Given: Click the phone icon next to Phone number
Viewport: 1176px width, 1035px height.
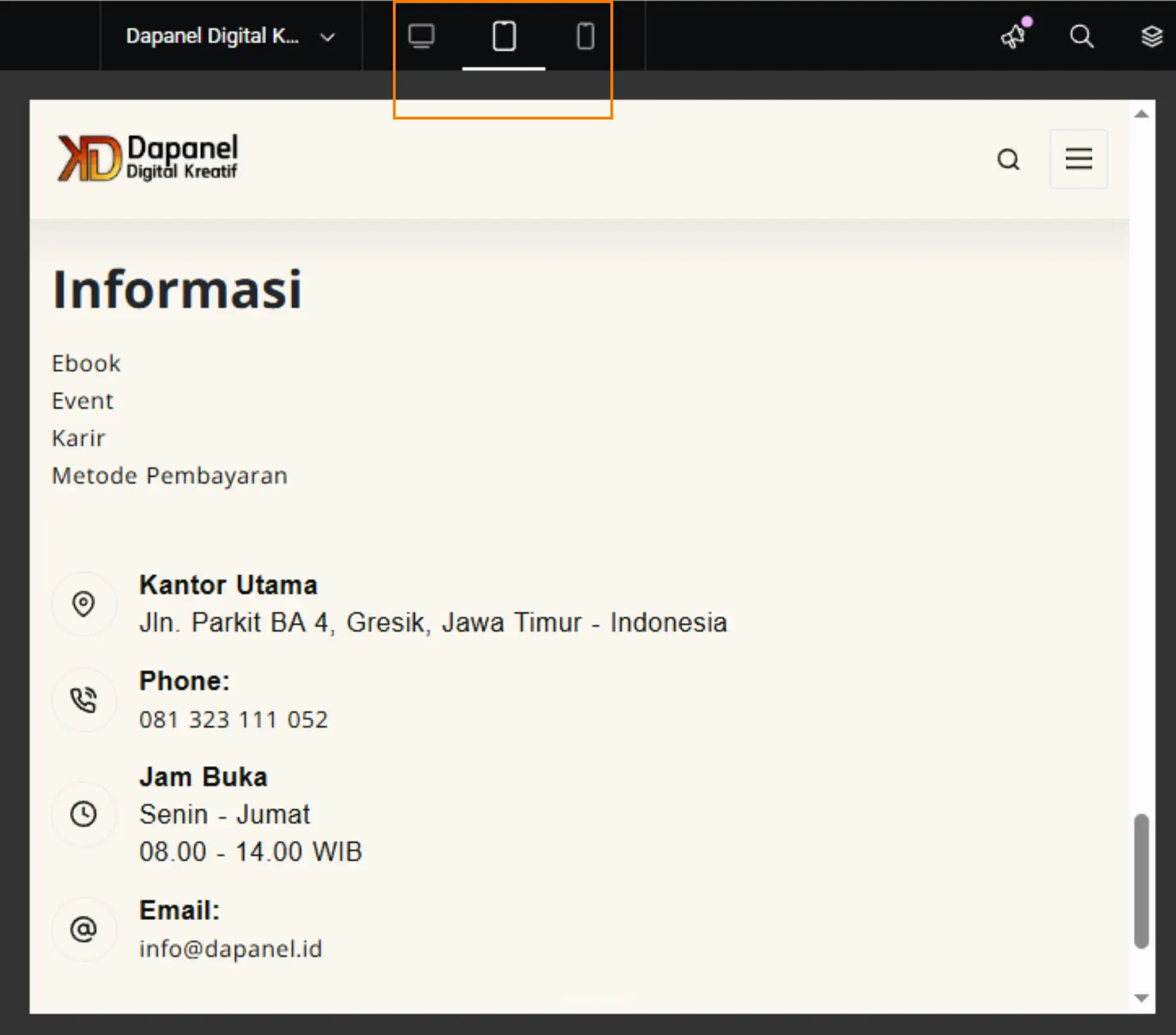Looking at the screenshot, I should tap(84, 700).
